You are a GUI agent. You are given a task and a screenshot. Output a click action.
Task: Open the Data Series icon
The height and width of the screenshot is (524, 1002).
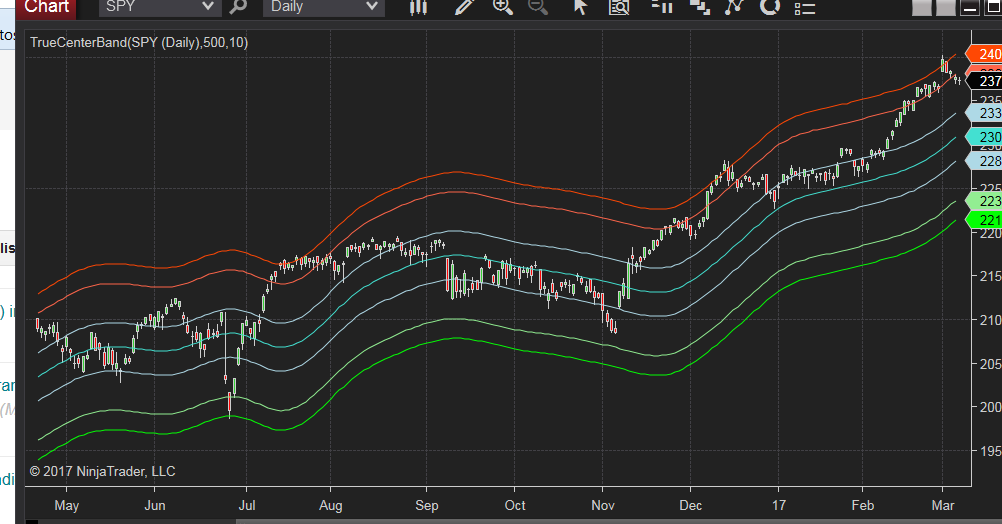(x=700, y=7)
